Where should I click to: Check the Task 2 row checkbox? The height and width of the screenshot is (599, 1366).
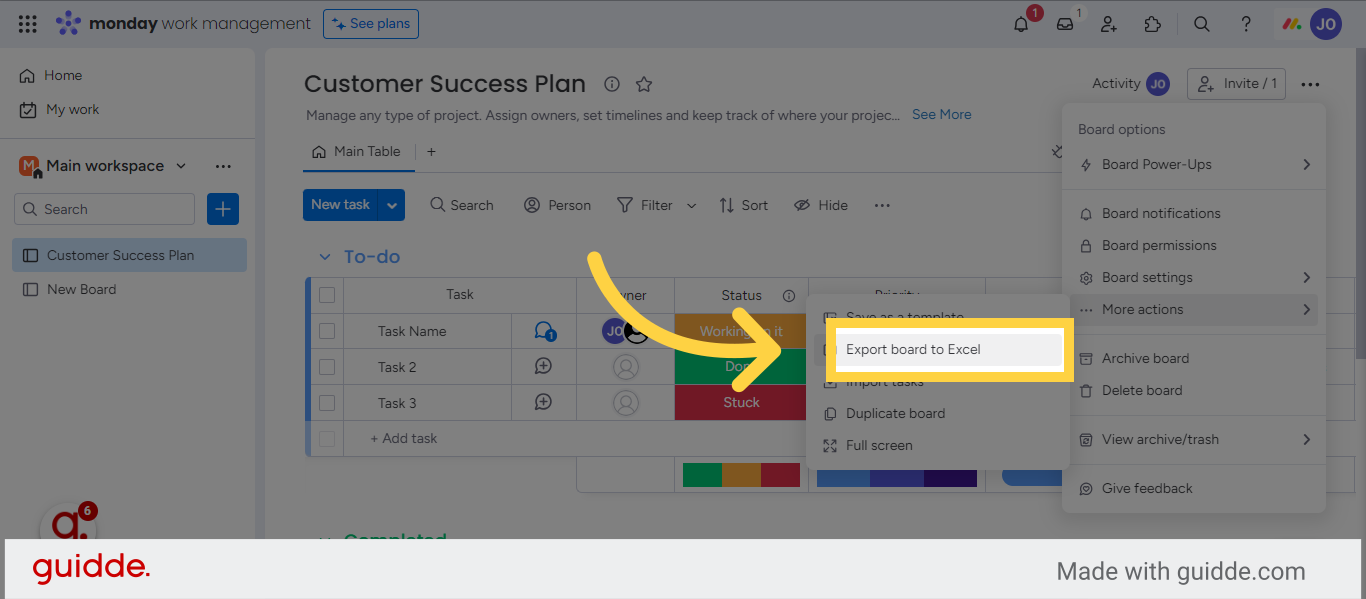tap(327, 367)
